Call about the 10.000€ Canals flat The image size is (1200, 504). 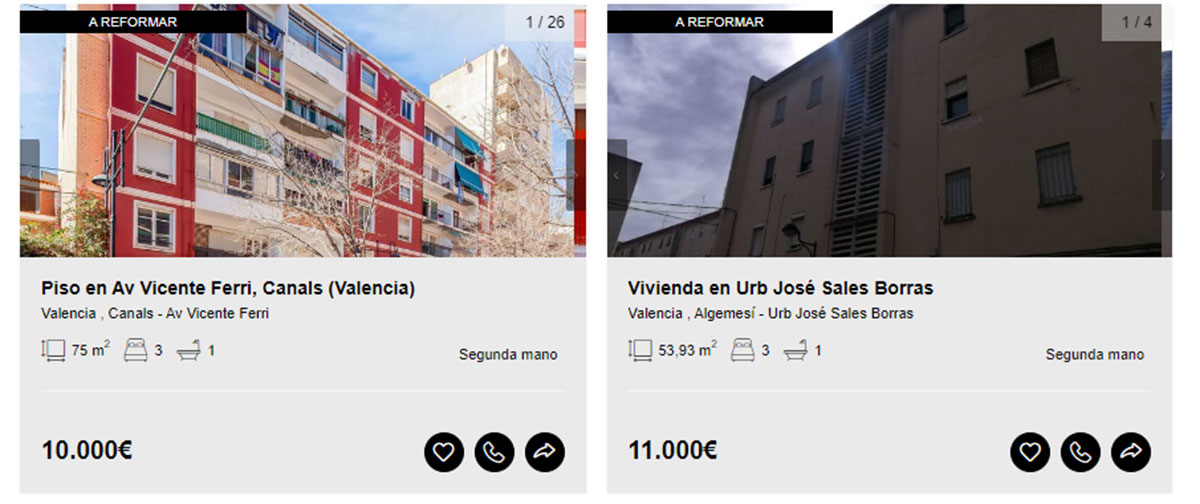494,452
